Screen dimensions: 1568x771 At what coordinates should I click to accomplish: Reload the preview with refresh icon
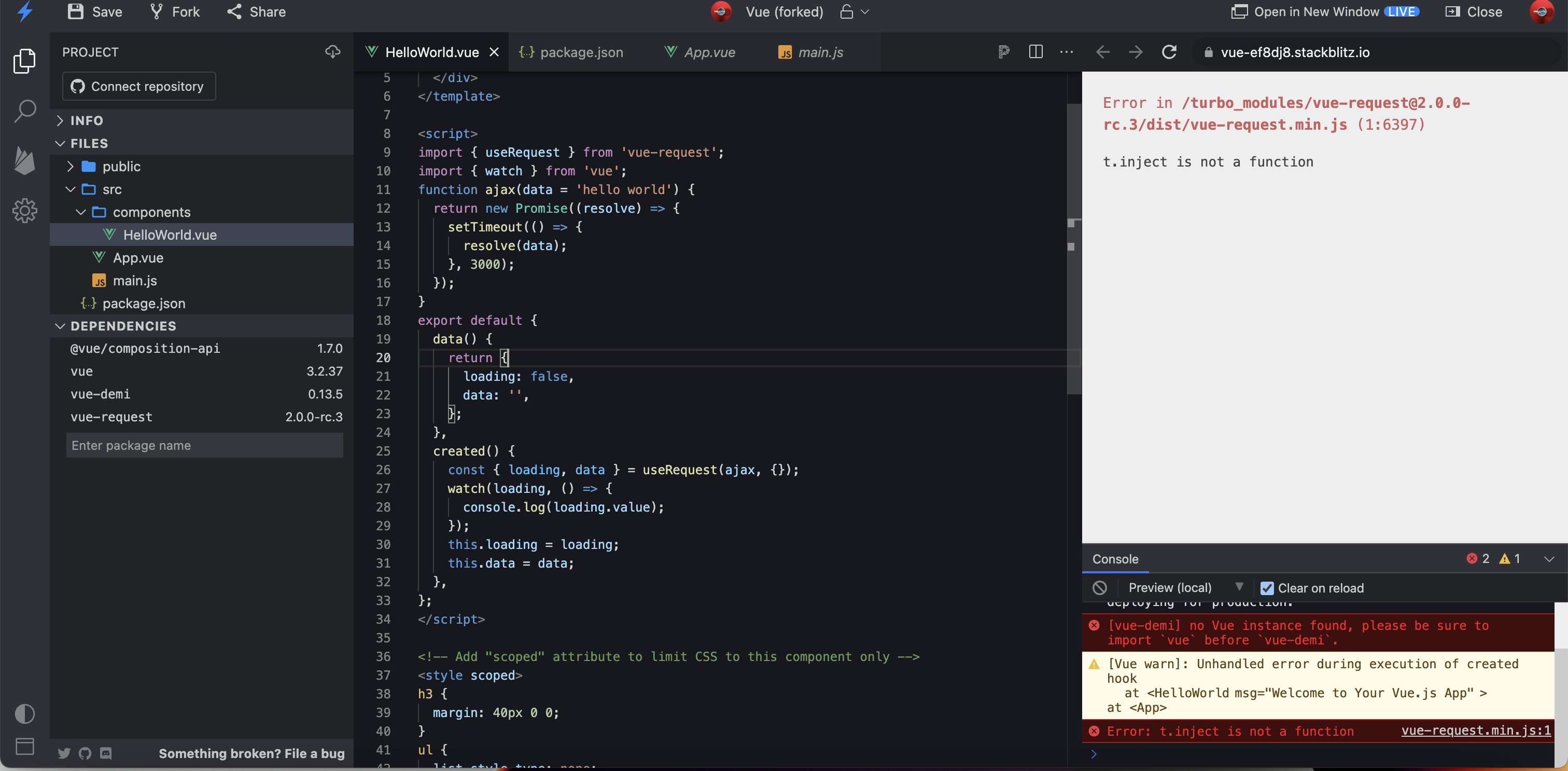pyautogui.click(x=1169, y=52)
